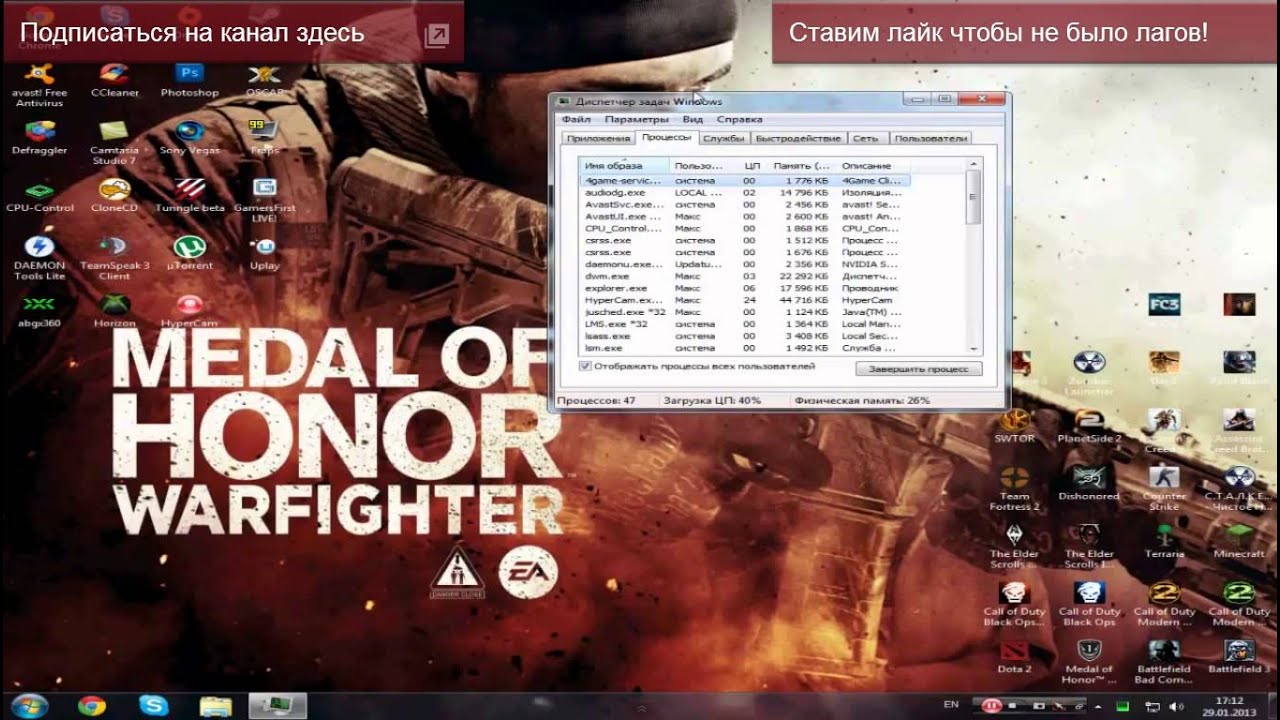Image resolution: width=1280 pixels, height=720 pixels.
Task: Open the Counter Strike shortcut
Action: (x=1164, y=488)
